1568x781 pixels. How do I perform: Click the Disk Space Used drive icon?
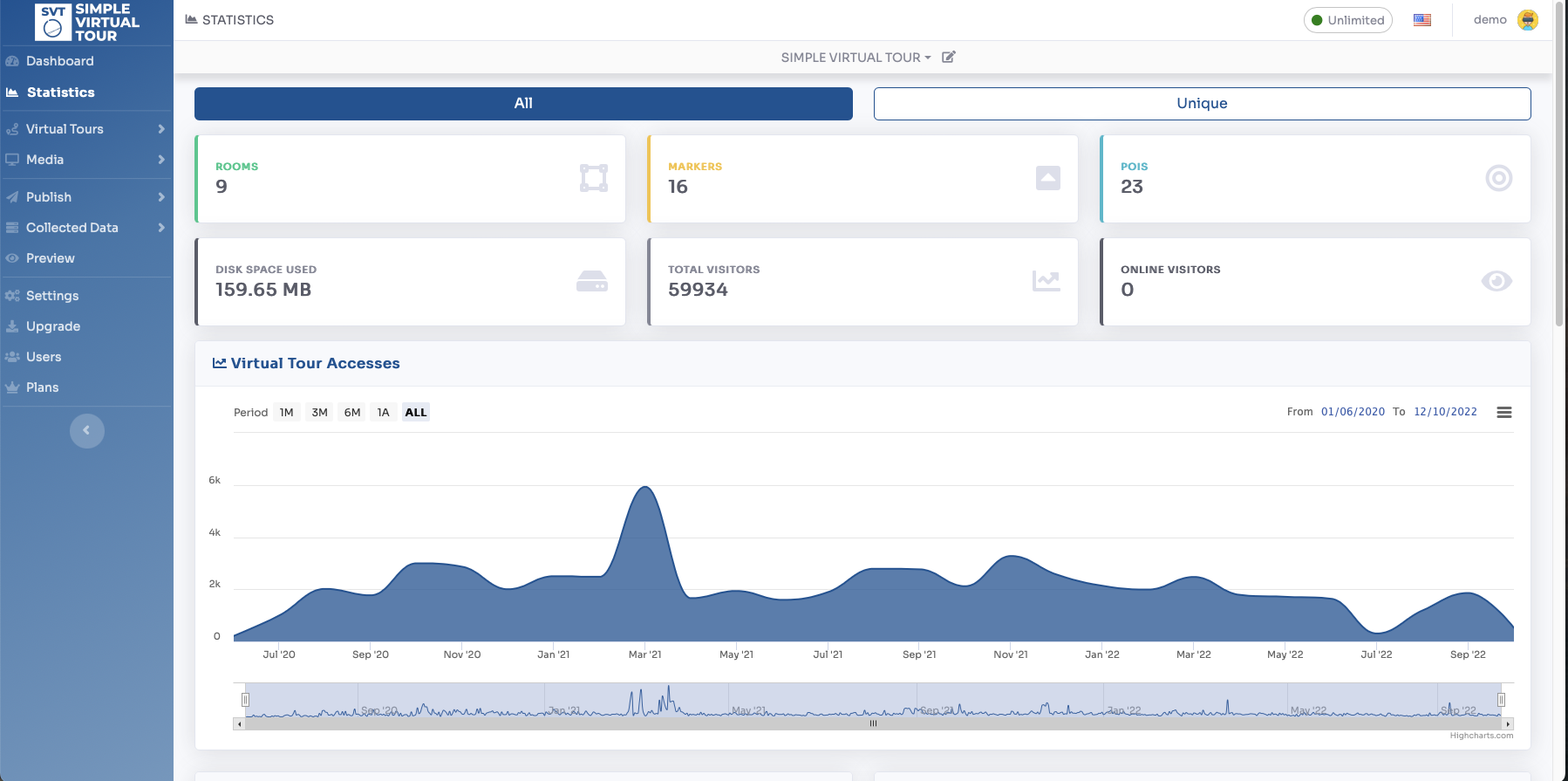(x=592, y=281)
